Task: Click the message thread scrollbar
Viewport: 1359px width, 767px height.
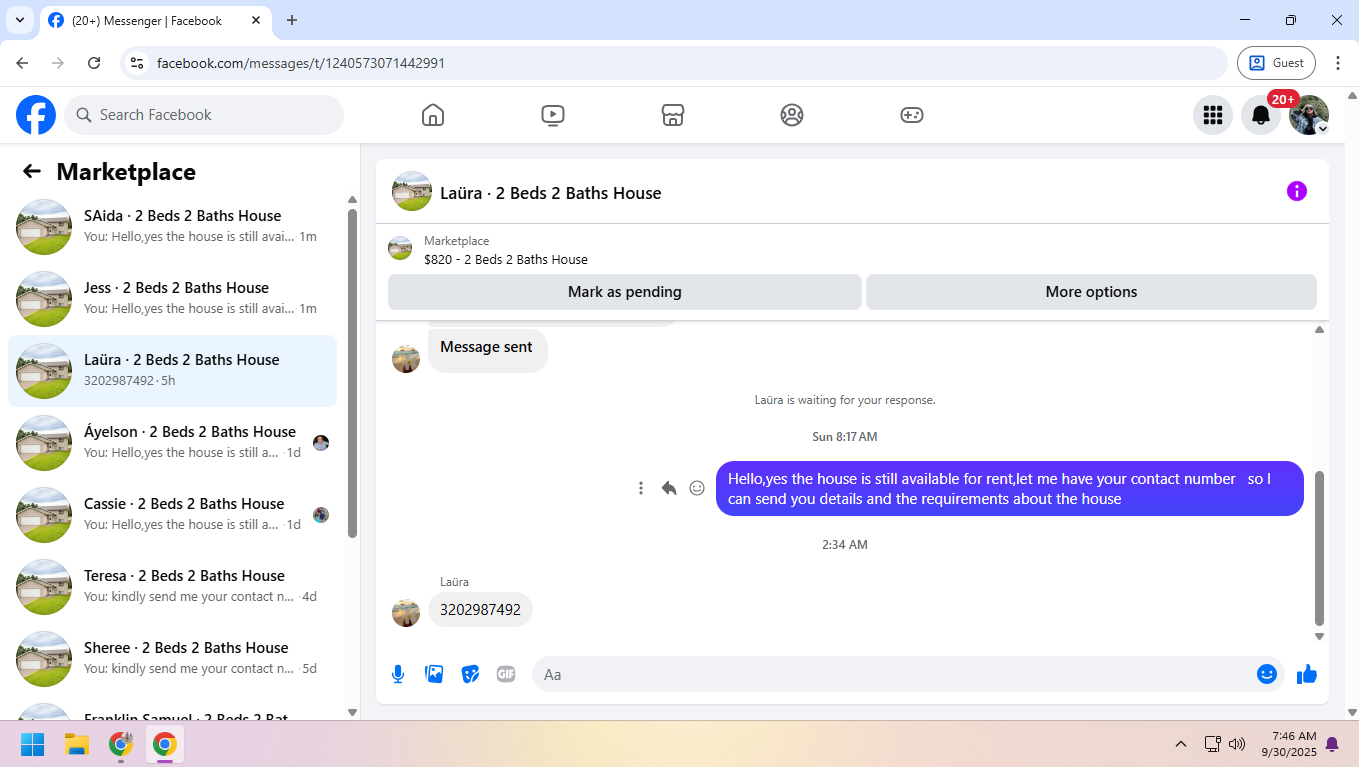Action: coord(1319,548)
